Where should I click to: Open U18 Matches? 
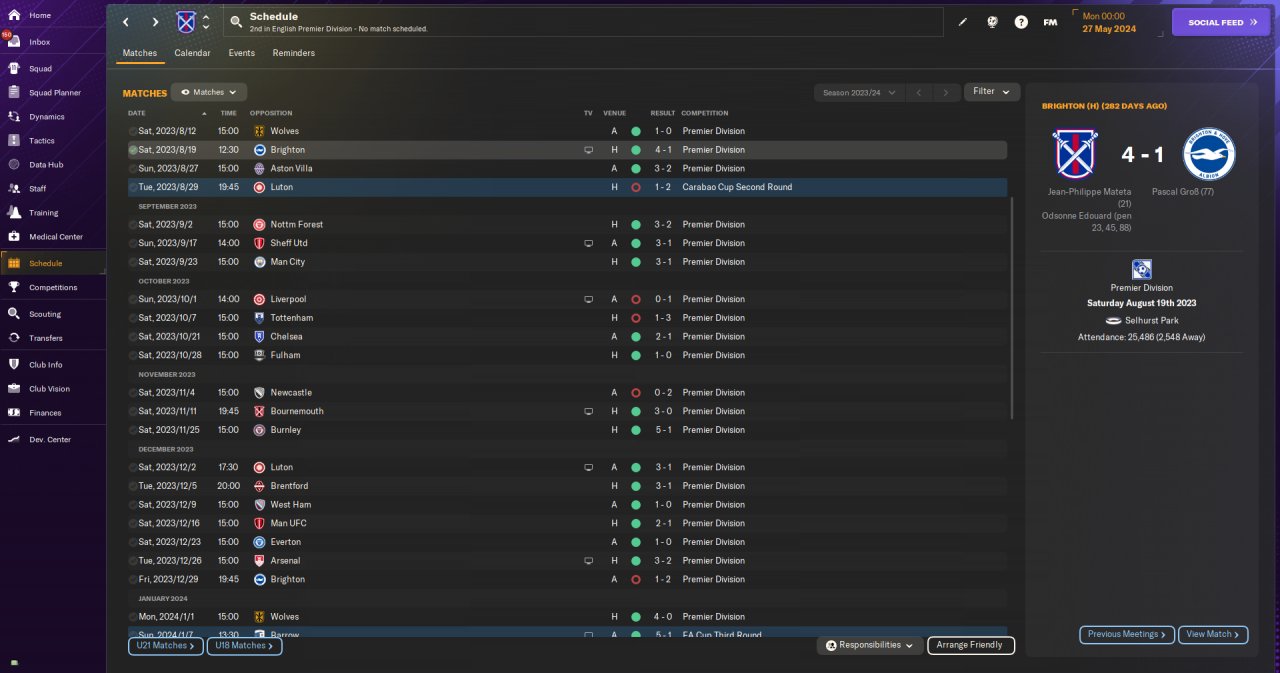tap(245, 646)
